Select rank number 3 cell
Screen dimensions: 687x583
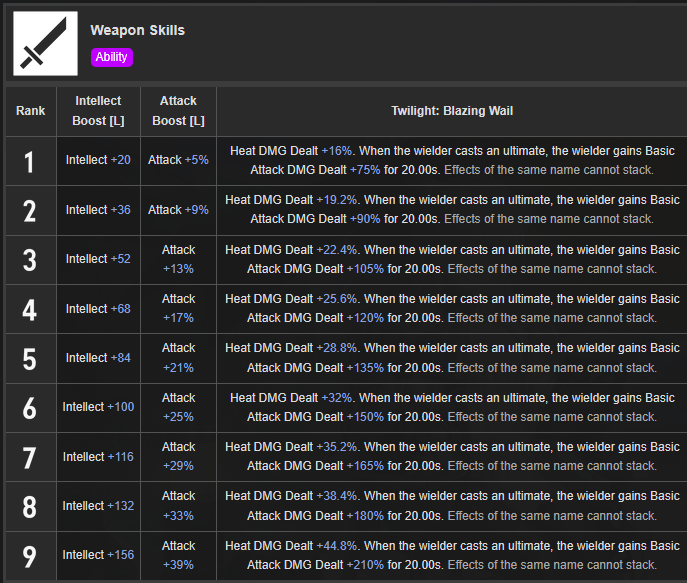tap(31, 260)
